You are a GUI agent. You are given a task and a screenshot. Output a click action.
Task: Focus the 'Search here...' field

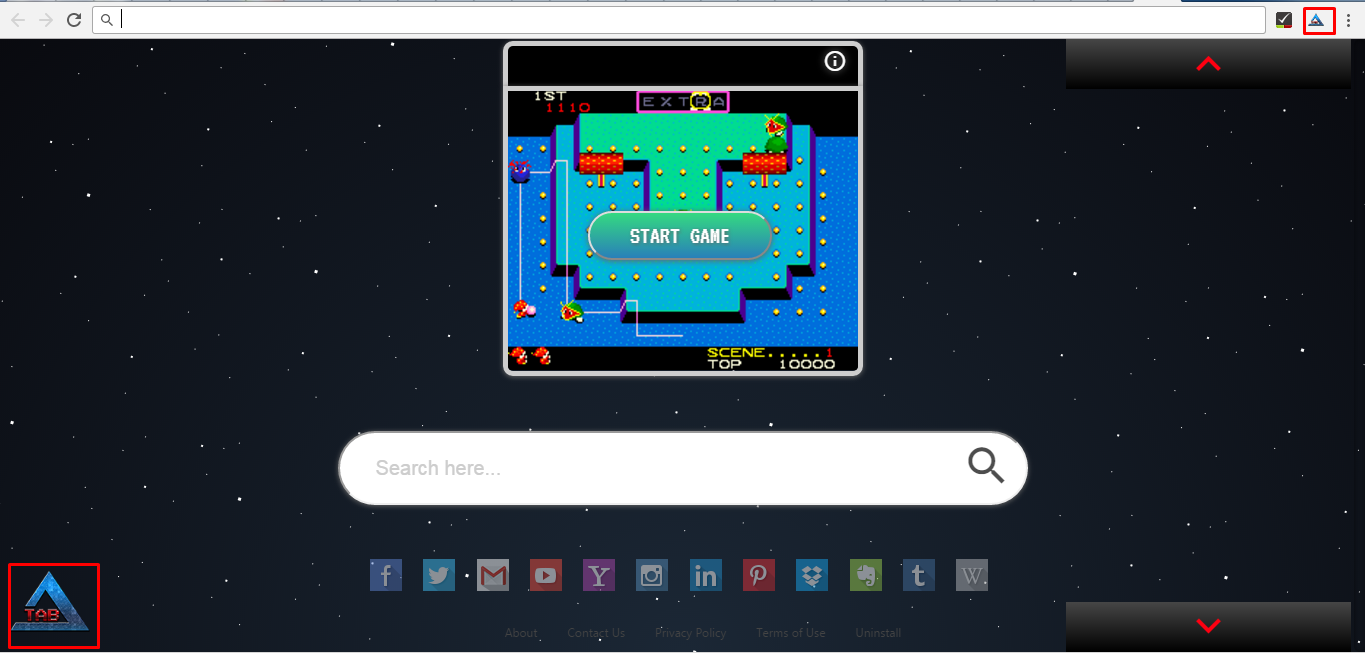[x=683, y=468]
